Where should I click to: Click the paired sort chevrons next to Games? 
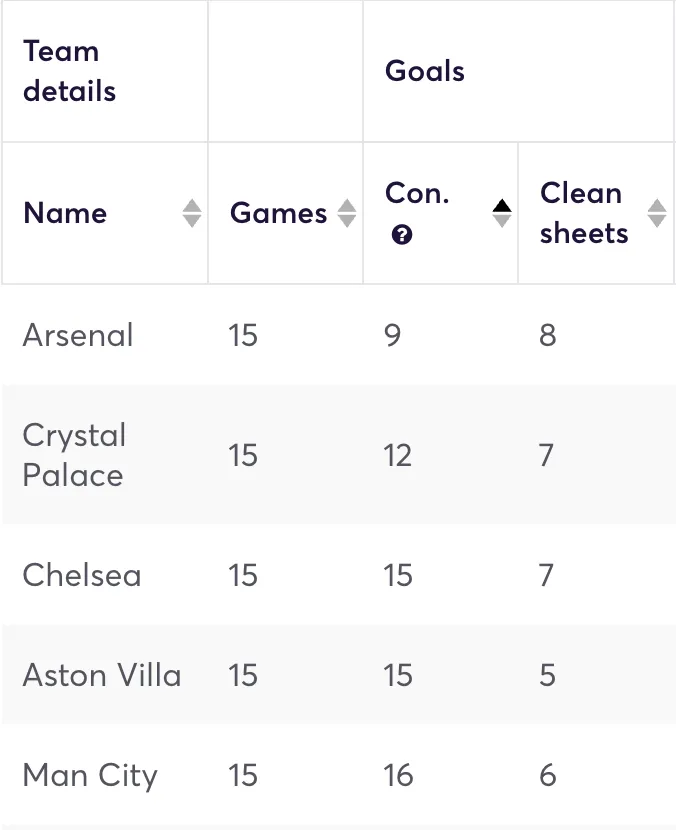point(347,213)
